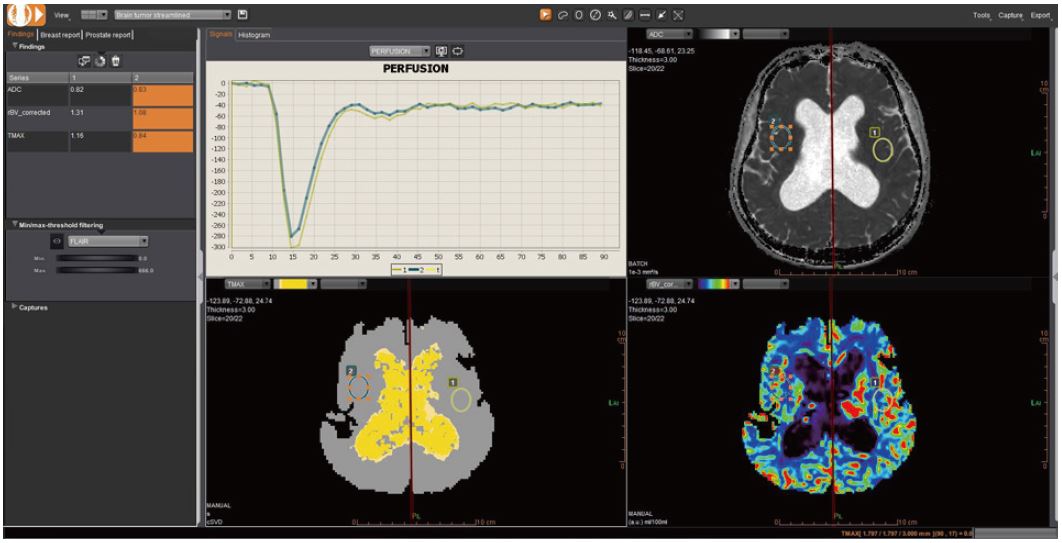The image size is (1062, 543).
Task: Open the PERFUSION signal dropdown
Action: [x=426, y=51]
